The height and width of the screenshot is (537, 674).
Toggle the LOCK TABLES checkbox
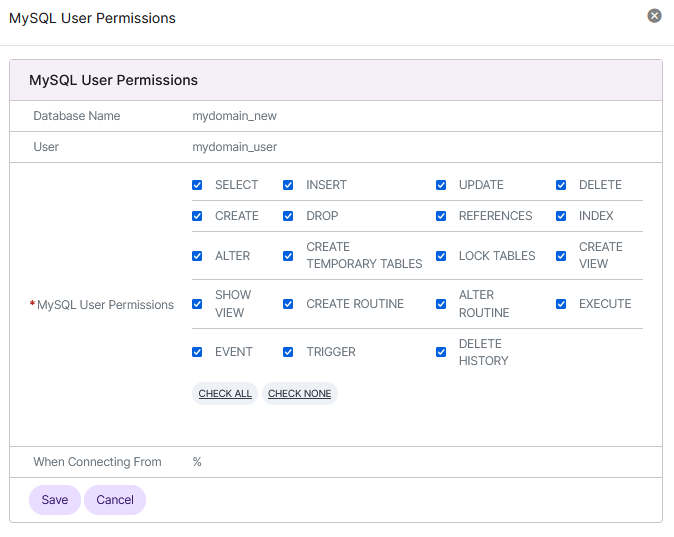point(441,256)
